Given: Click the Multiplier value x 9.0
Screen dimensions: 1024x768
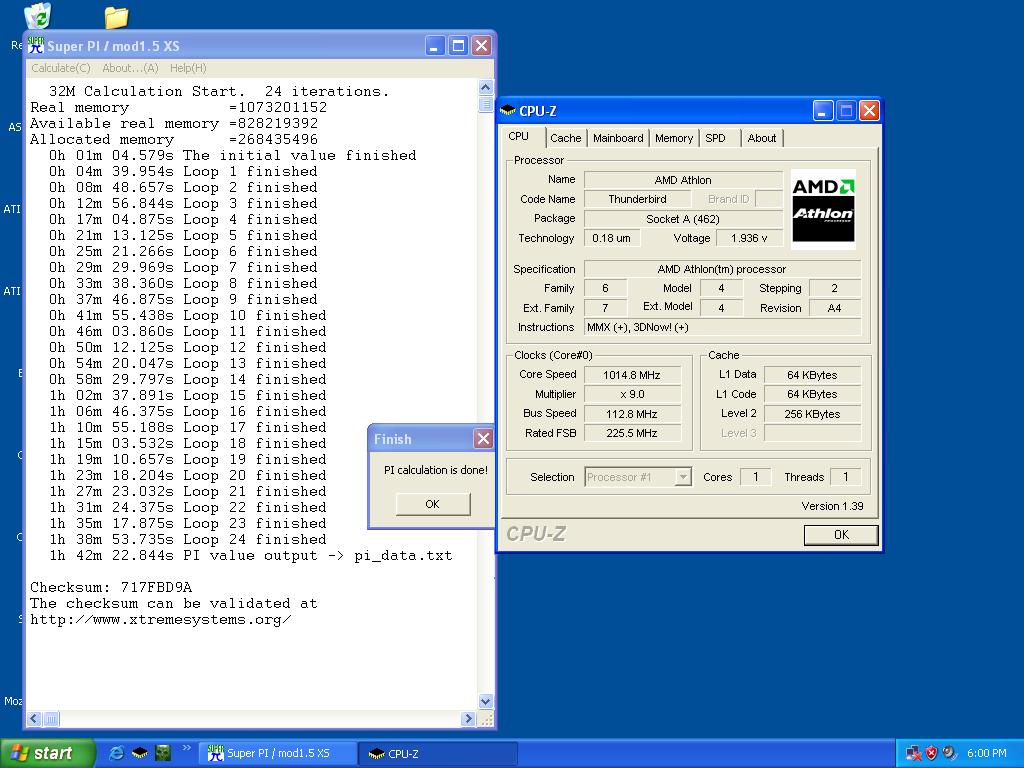Looking at the screenshot, I should tap(632, 394).
